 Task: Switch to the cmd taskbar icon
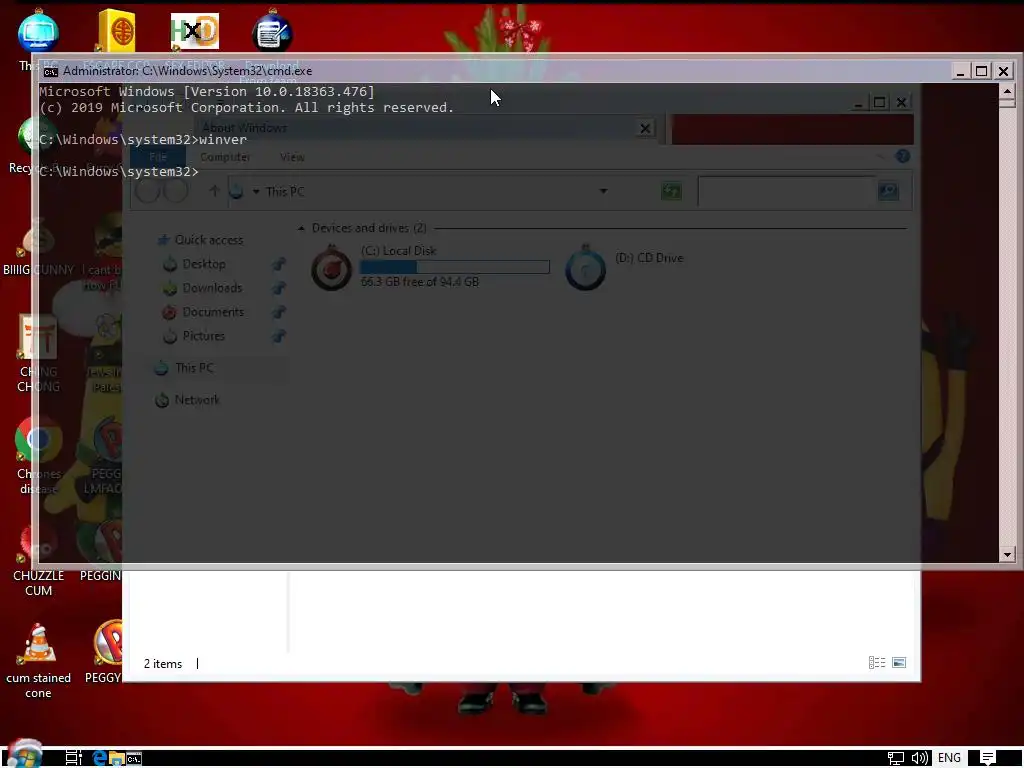pos(134,759)
